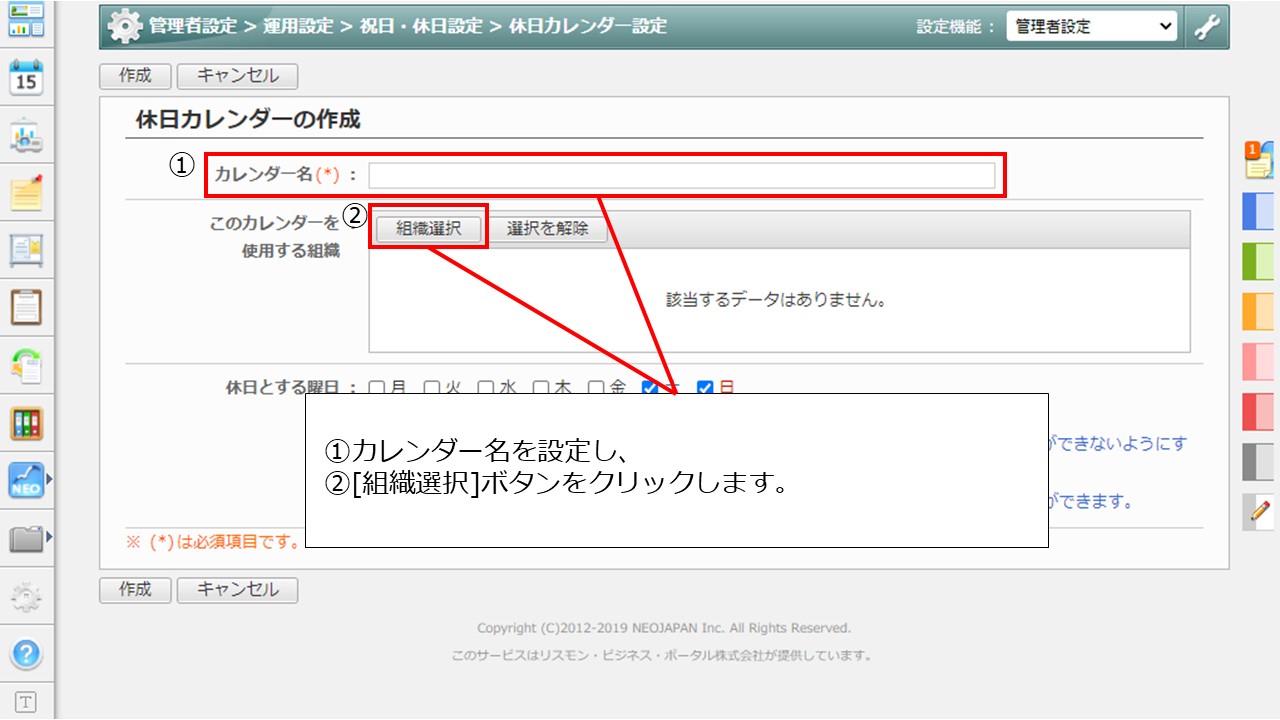Focus the カレンダー名 text input field
Screen dimensions: 1280x720
pos(682,176)
